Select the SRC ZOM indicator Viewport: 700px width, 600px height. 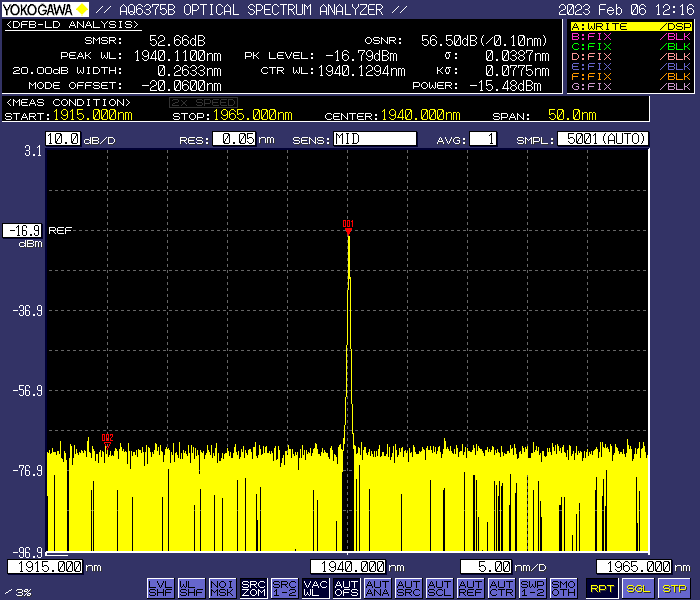point(253,587)
